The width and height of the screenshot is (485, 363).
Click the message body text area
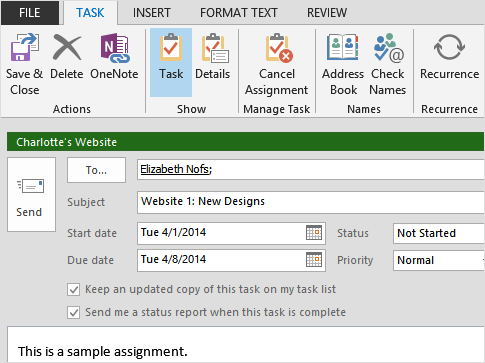coord(246,345)
